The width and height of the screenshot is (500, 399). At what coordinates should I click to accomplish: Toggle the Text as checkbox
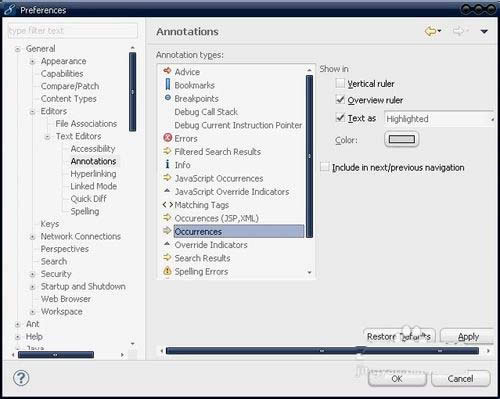pyautogui.click(x=340, y=118)
